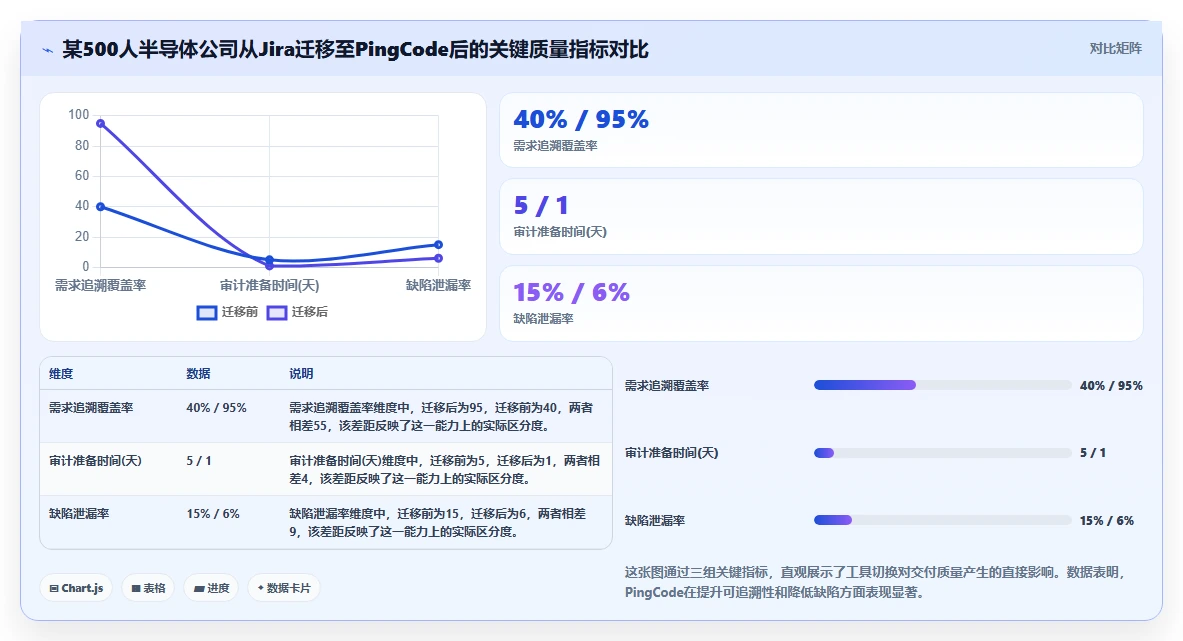
Task: Select table cell 审计准备时间(天) in 维度 column
Action: (x=95, y=461)
